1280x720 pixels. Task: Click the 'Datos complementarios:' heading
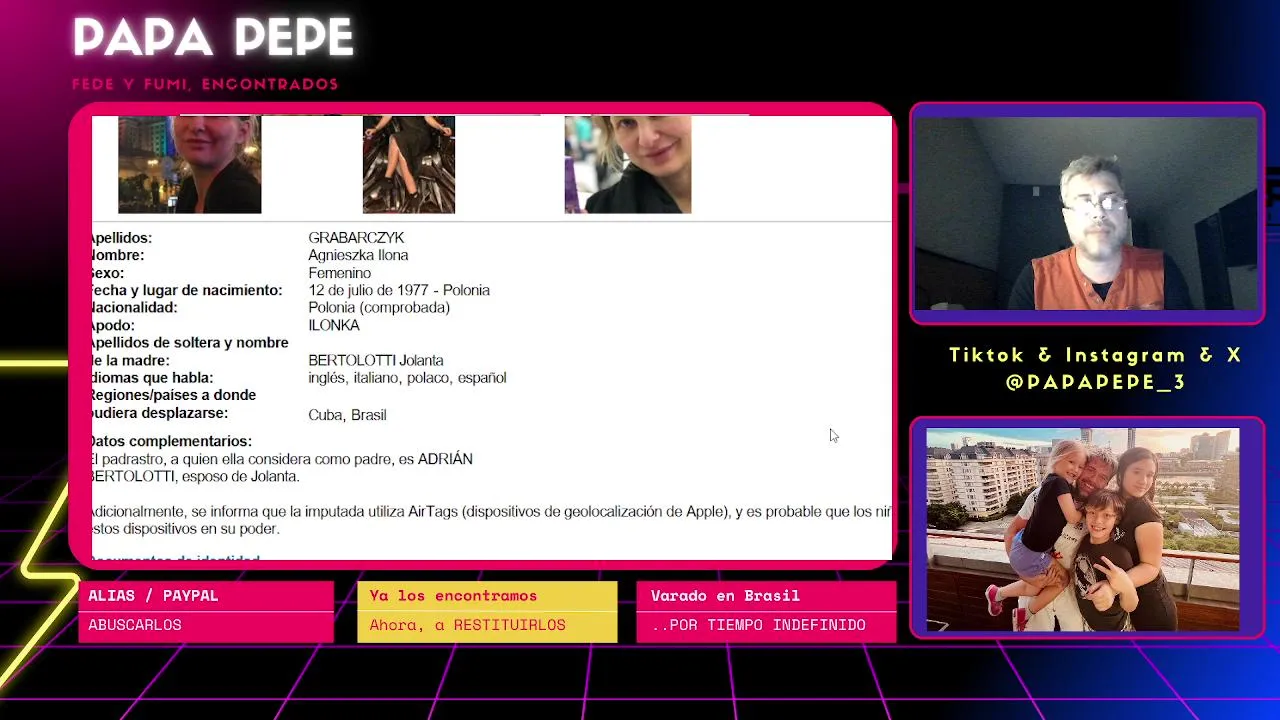pos(170,441)
